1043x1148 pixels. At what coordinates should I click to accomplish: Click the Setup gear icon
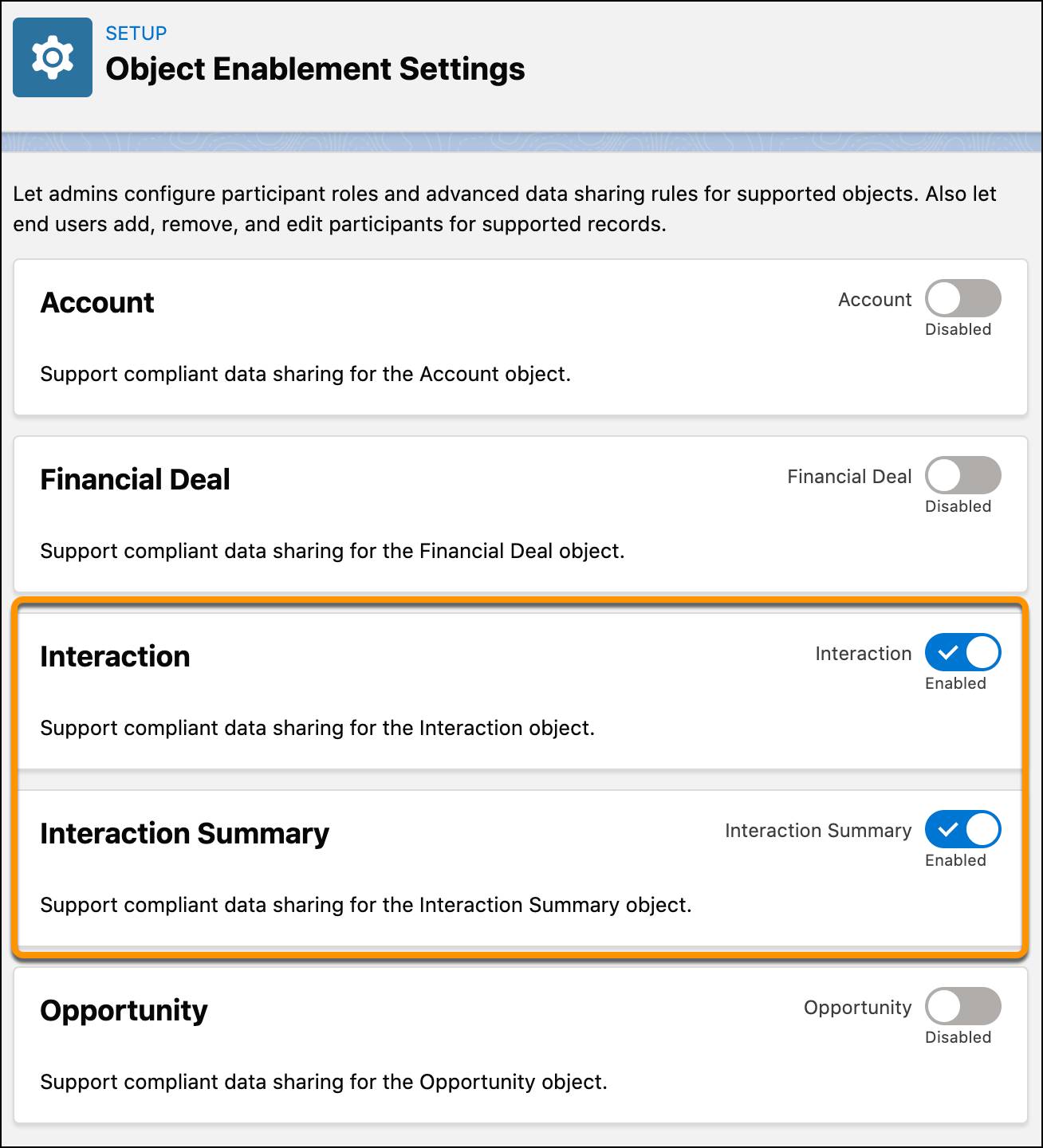click(x=52, y=56)
